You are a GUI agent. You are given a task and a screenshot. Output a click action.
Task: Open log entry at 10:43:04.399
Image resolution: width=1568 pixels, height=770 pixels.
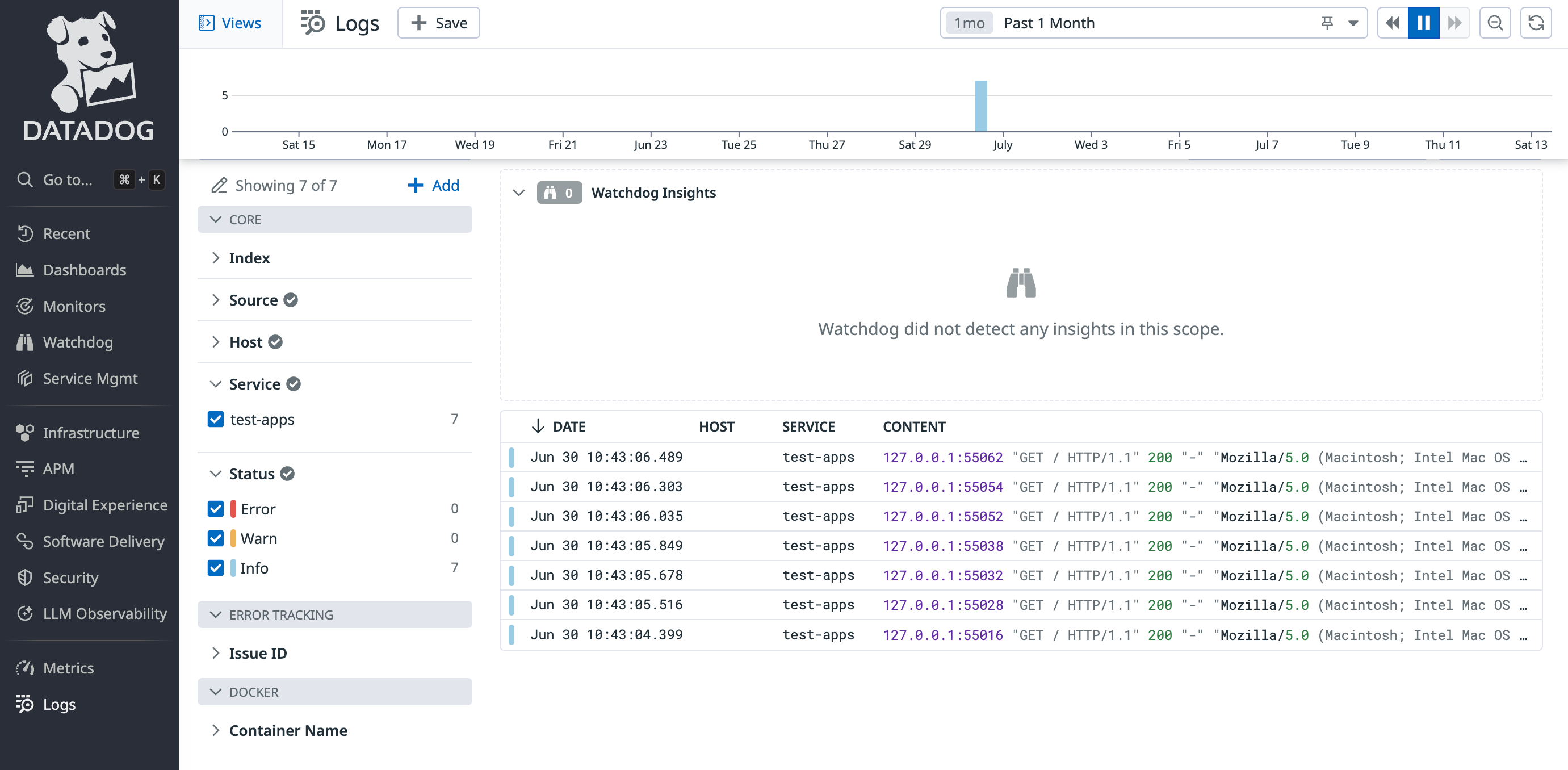click(1021, 635)
